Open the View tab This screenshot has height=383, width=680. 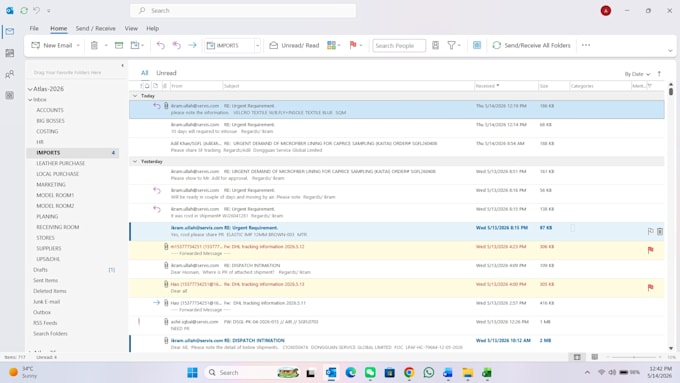coord(131,28)
